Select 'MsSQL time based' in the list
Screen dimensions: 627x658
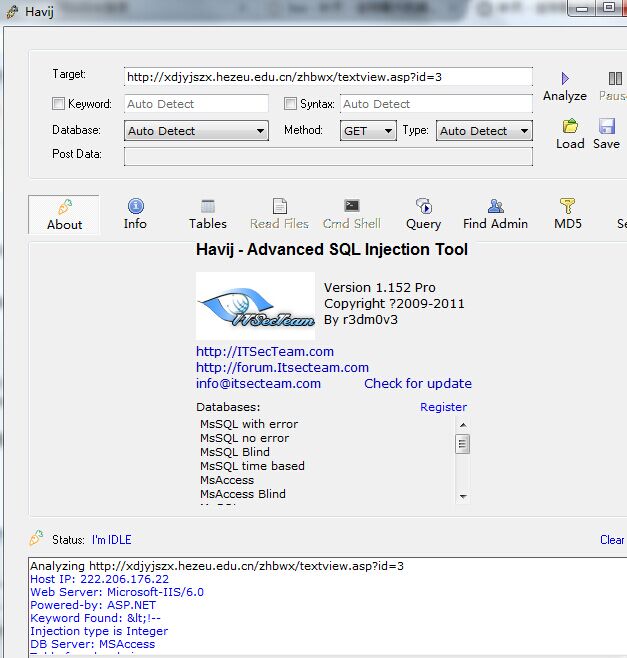tap(252, 466)
